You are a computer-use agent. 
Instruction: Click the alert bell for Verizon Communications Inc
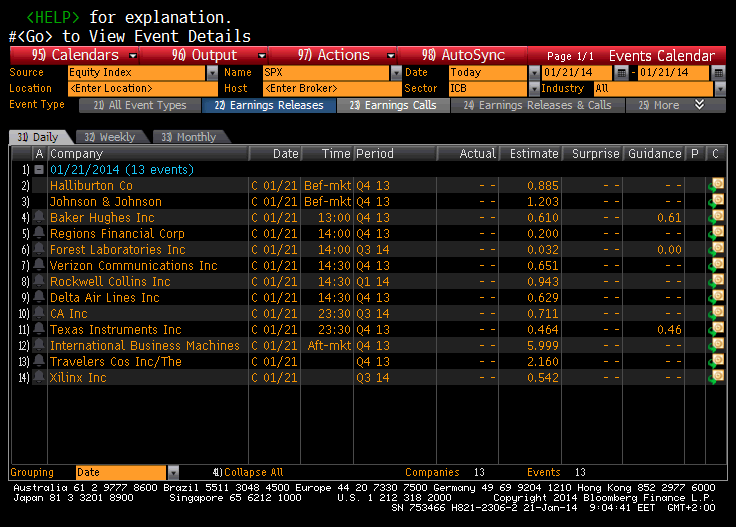[39, 265]
